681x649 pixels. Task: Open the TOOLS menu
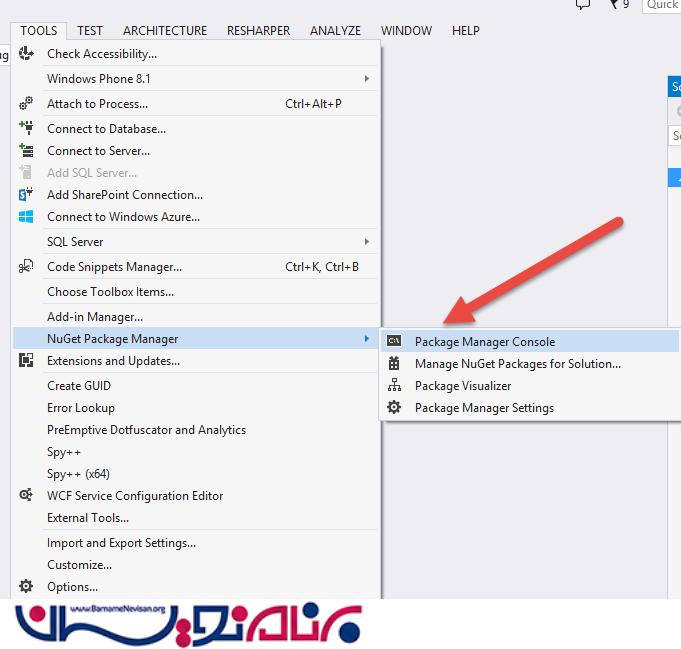click(x=39, y=30)
